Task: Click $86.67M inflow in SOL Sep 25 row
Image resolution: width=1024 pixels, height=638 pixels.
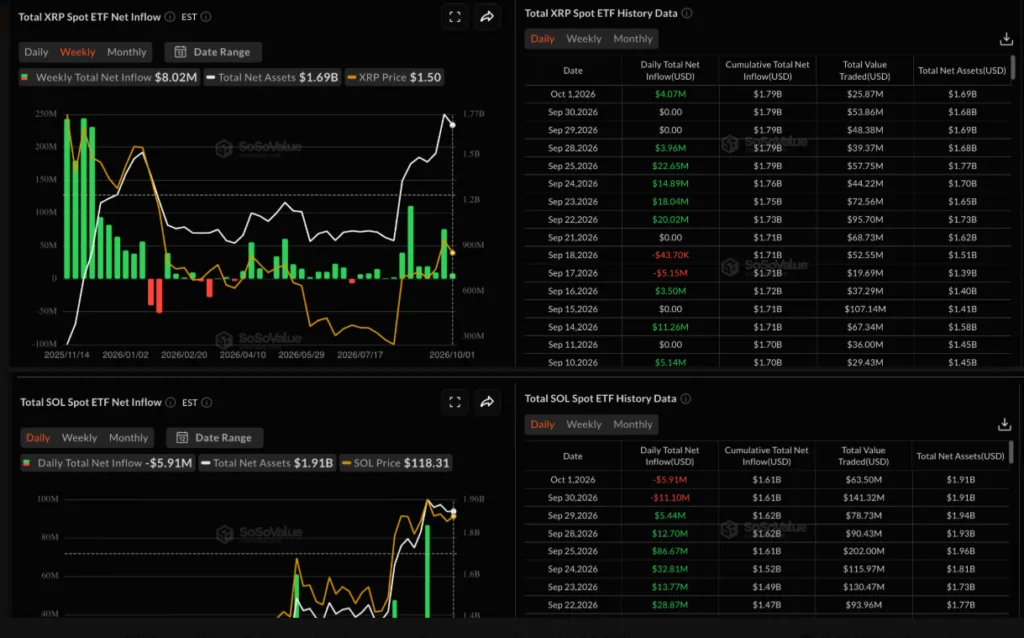Action: [669, 551]
